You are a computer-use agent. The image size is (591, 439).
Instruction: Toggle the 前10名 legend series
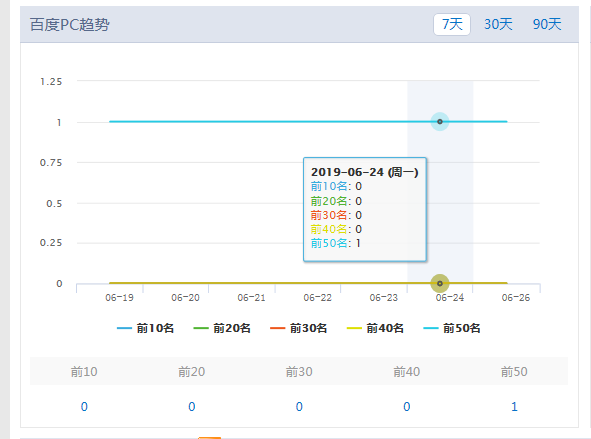(x=145, y=328)
